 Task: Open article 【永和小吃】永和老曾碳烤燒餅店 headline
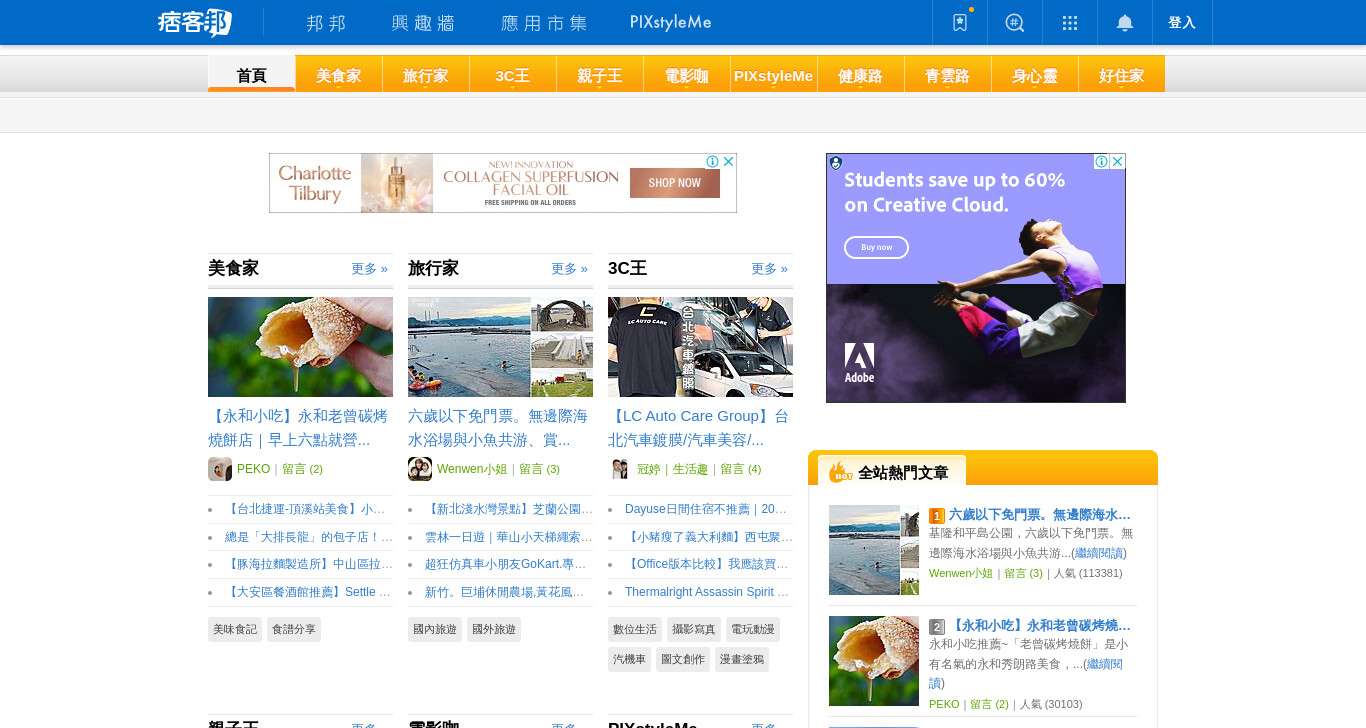click(298, 428)
